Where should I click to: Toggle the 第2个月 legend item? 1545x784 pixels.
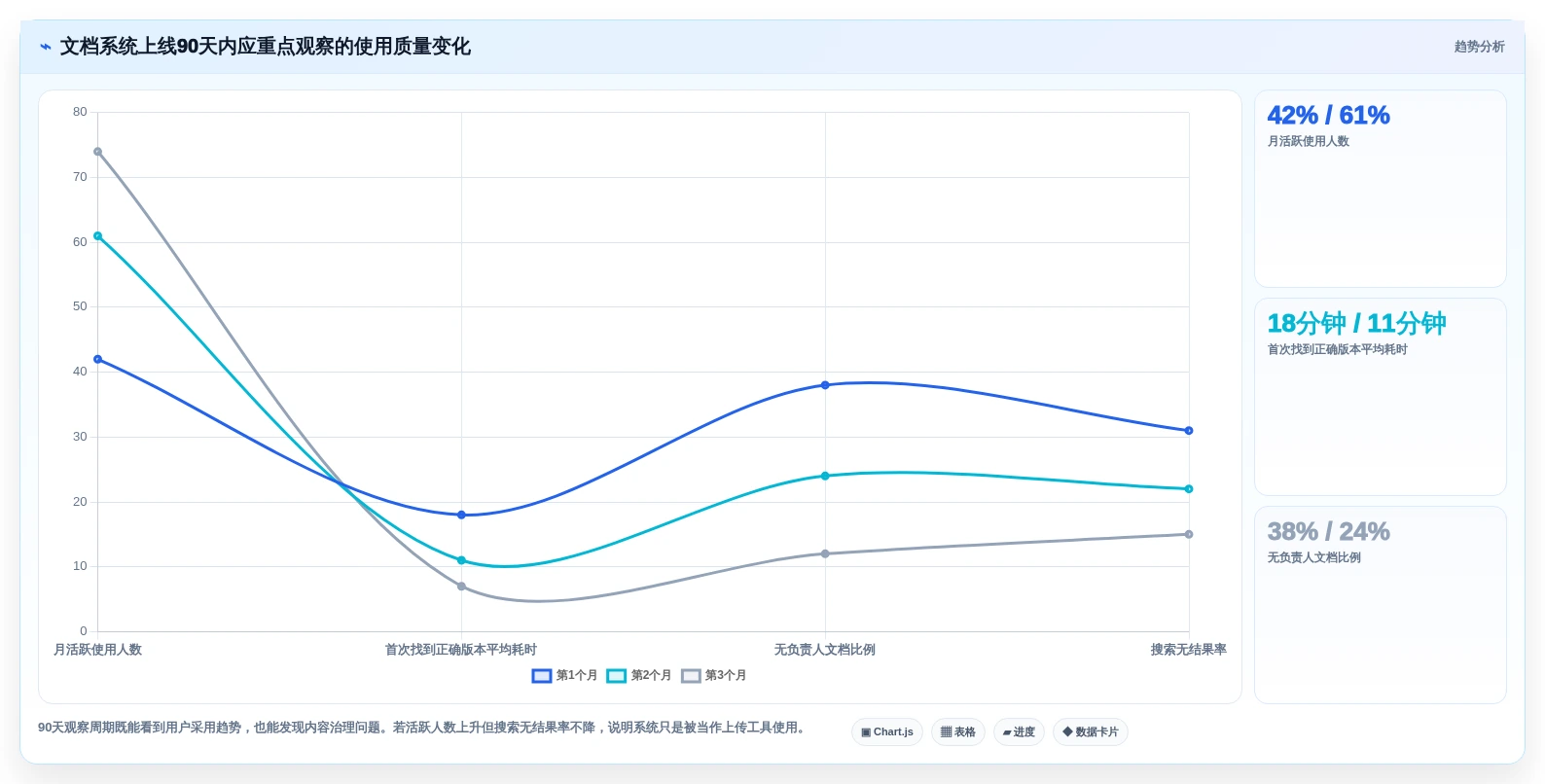pyautogui.click(x=639, y=675)
